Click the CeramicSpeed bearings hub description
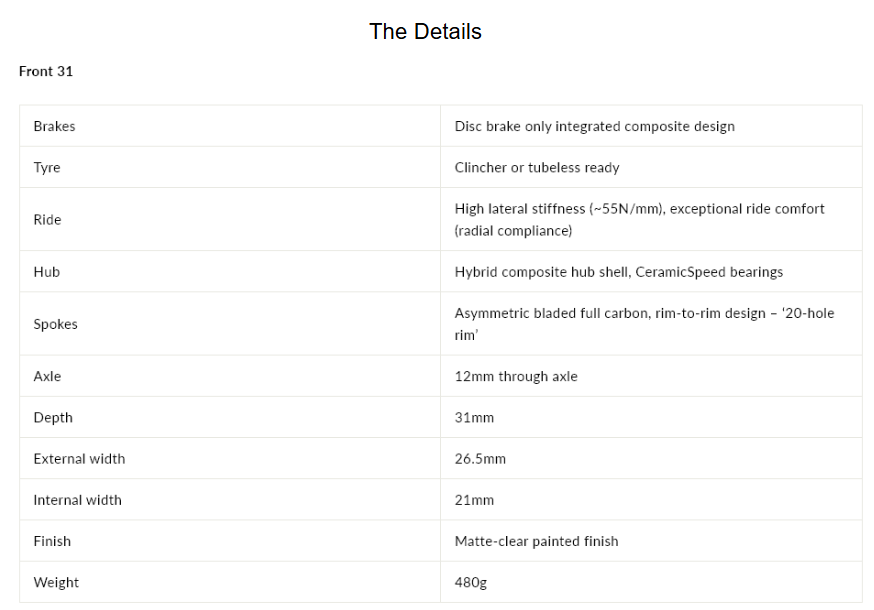 (619, 272)
